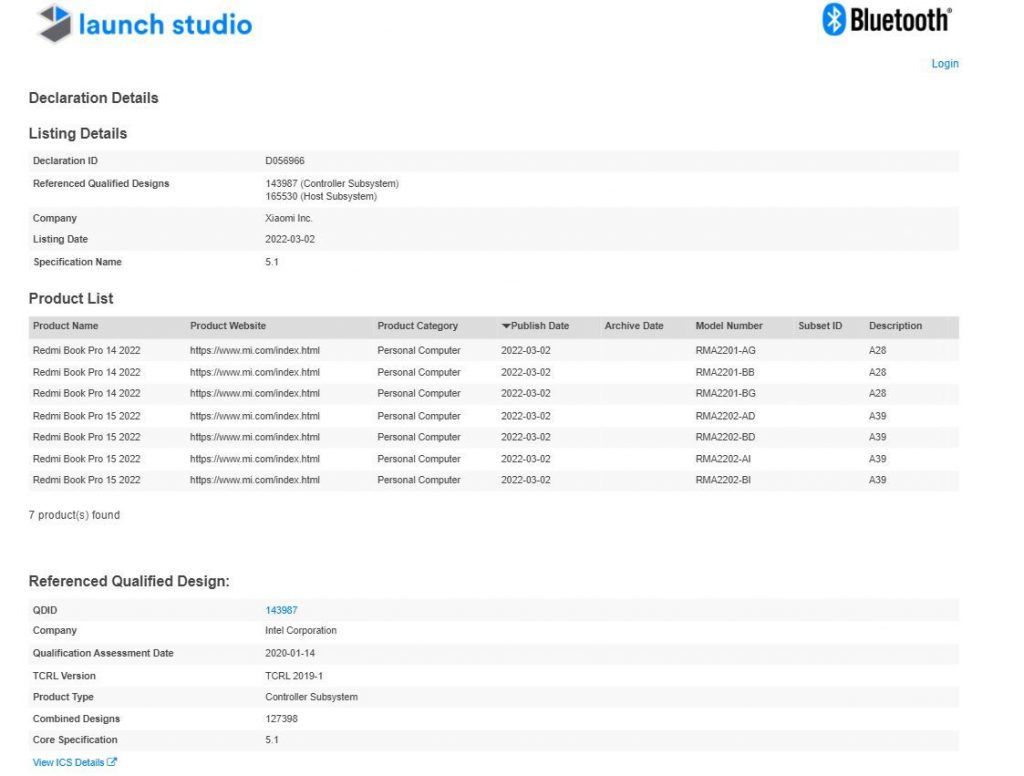This screenshot has height=776, width=1024.
Task: Select model number RMA2201-BB
Action: click(x=725, y=372)
